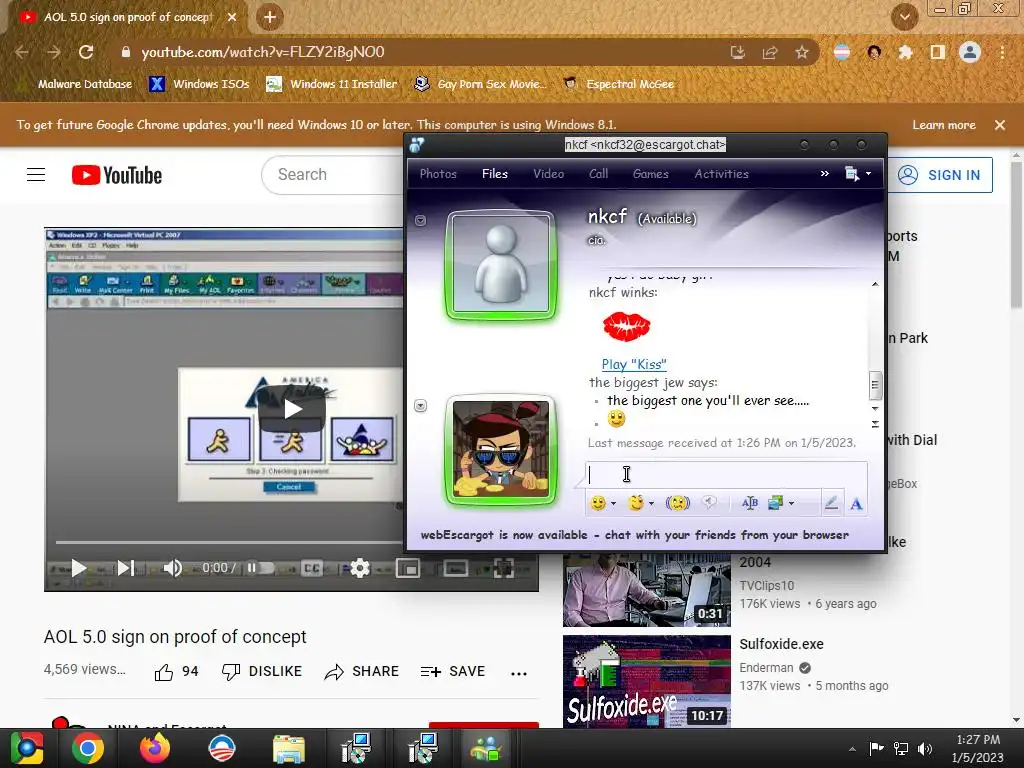Enter fullscreen on the YouTube player

pyautogui.click(x=504, y=568)
